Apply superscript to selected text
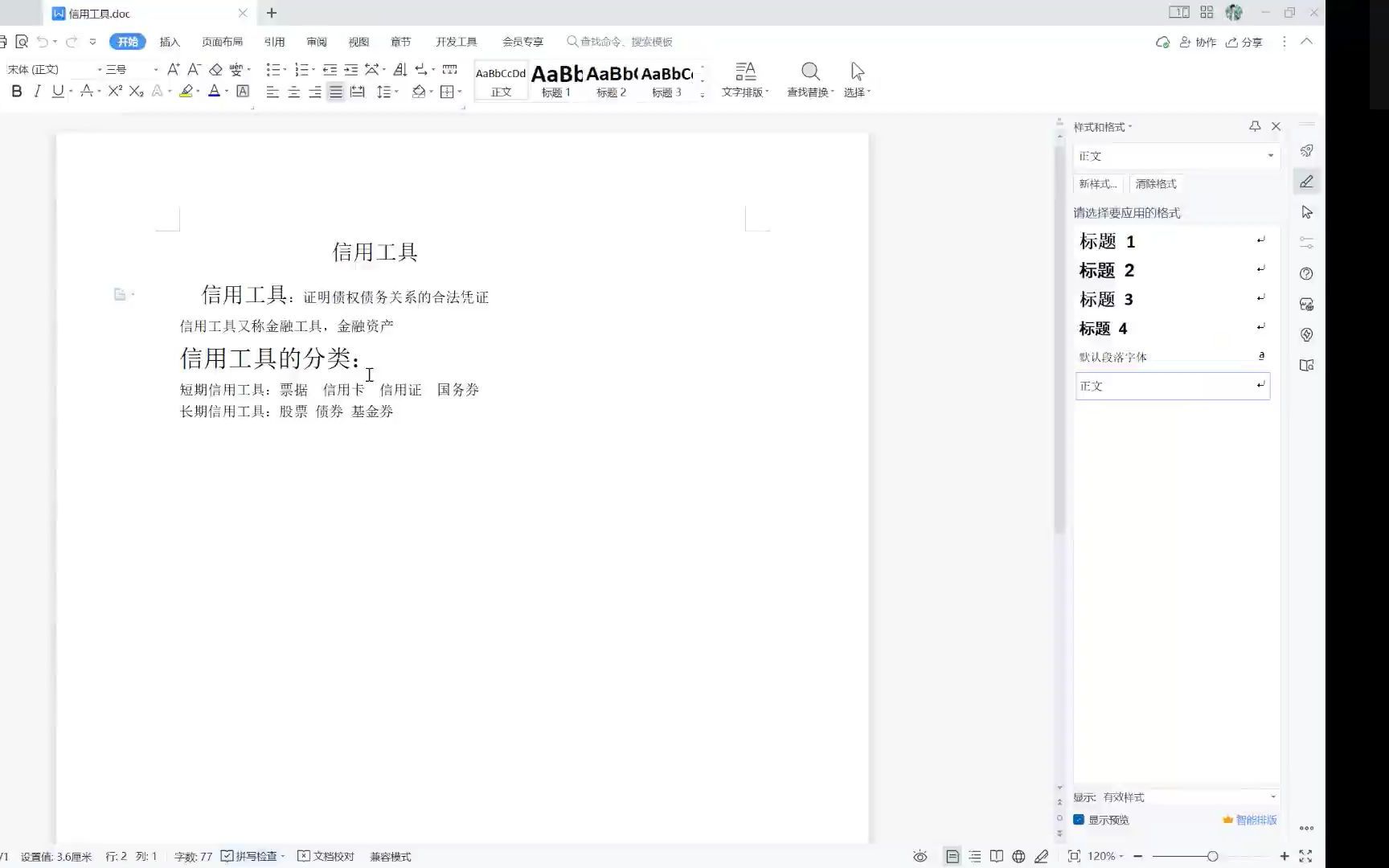Image resolution: width=1389 pixels, height=868 pixels. click(x=115, y=92)
